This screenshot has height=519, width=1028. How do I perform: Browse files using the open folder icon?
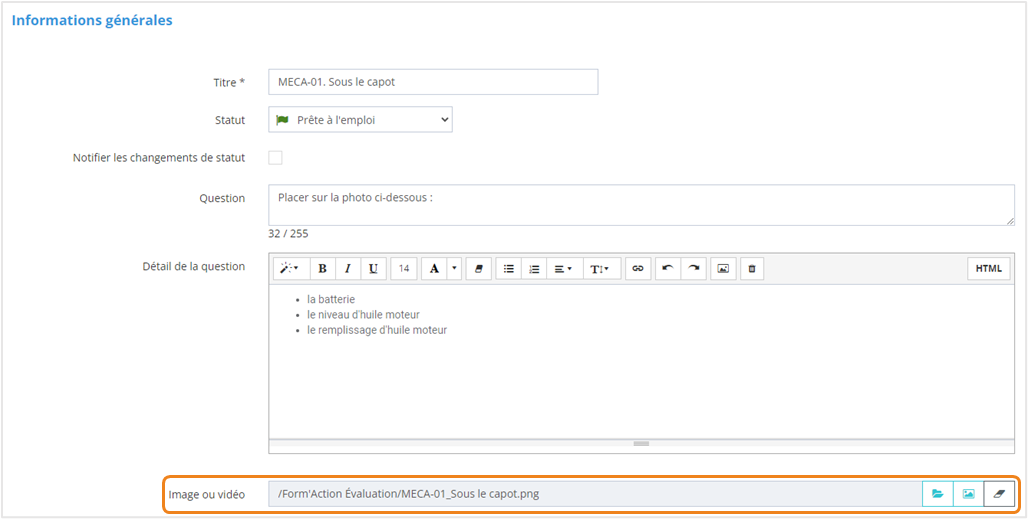937,493
